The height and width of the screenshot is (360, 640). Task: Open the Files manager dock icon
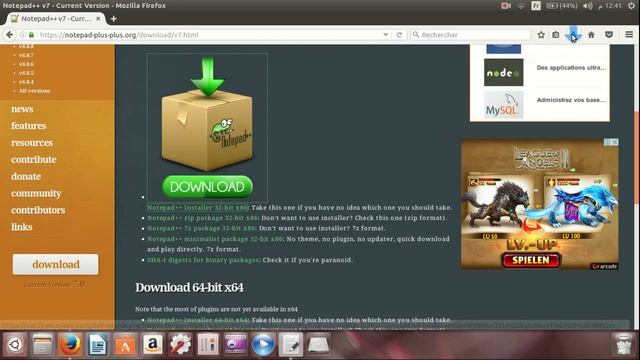(42, 344)
